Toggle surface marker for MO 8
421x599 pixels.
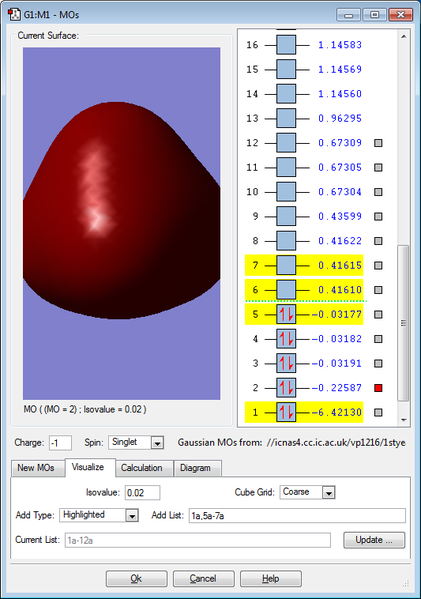(378, 241)
